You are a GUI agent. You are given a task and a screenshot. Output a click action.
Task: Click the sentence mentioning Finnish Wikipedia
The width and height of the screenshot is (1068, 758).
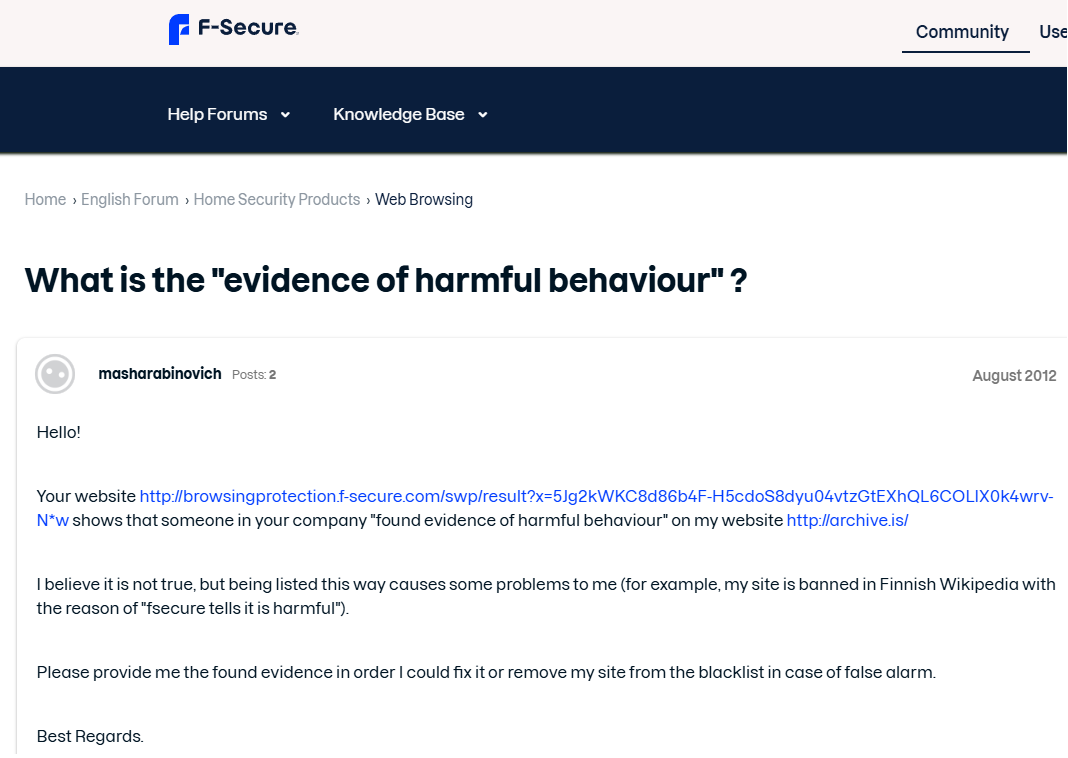click(x=546, y=596)
